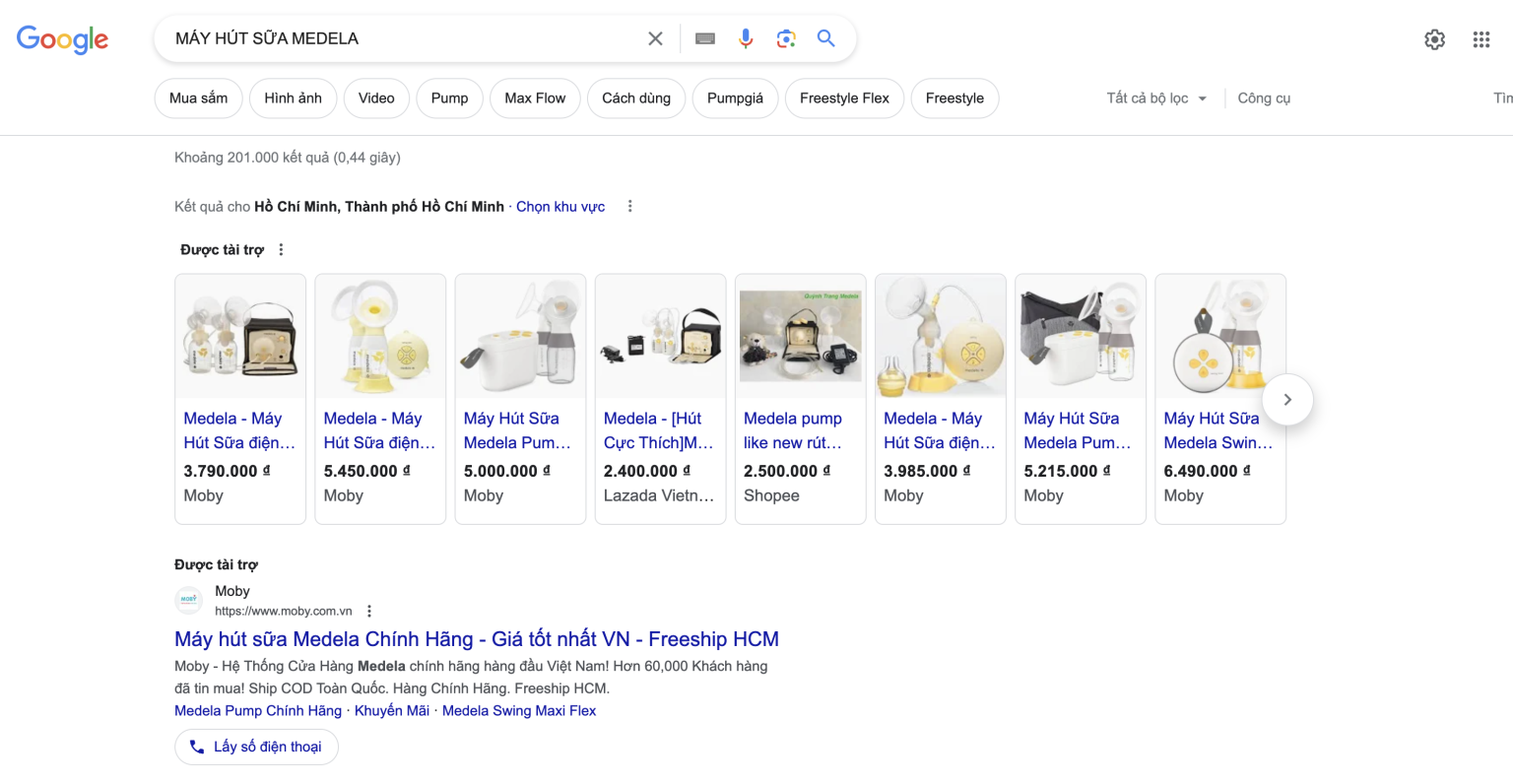Expand the 'Tất cả bộ lọc' dropdown
This screenshot has width=1513, height=784.
coord(1156,98)
